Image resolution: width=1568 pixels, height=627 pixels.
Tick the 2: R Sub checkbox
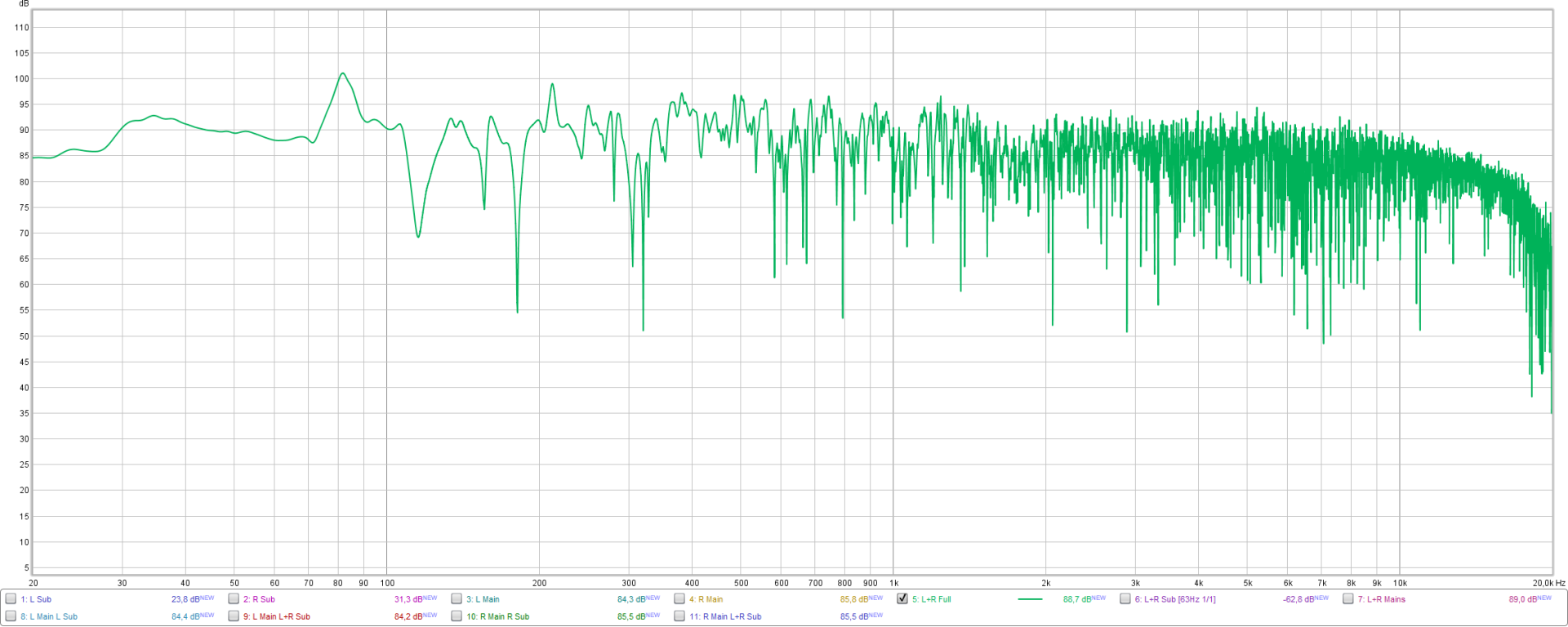(x=234, y=599)
